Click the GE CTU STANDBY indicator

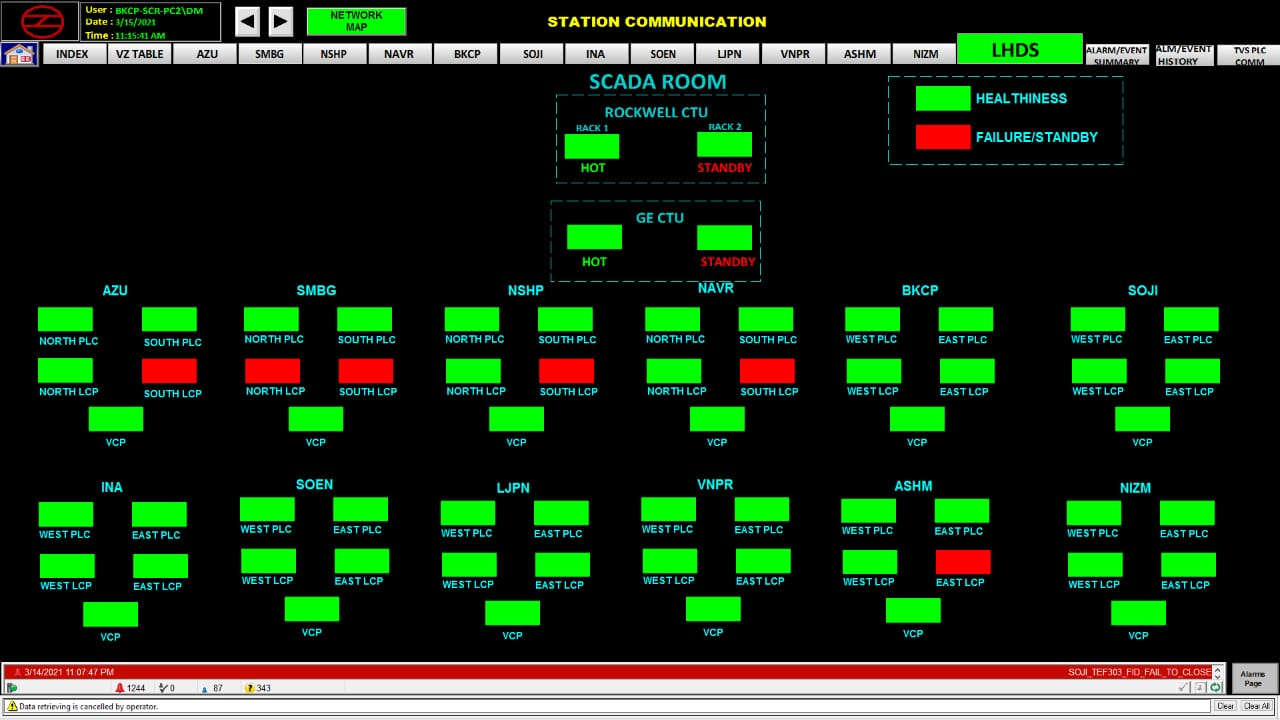pyautogui.click(x=724, y=238)
